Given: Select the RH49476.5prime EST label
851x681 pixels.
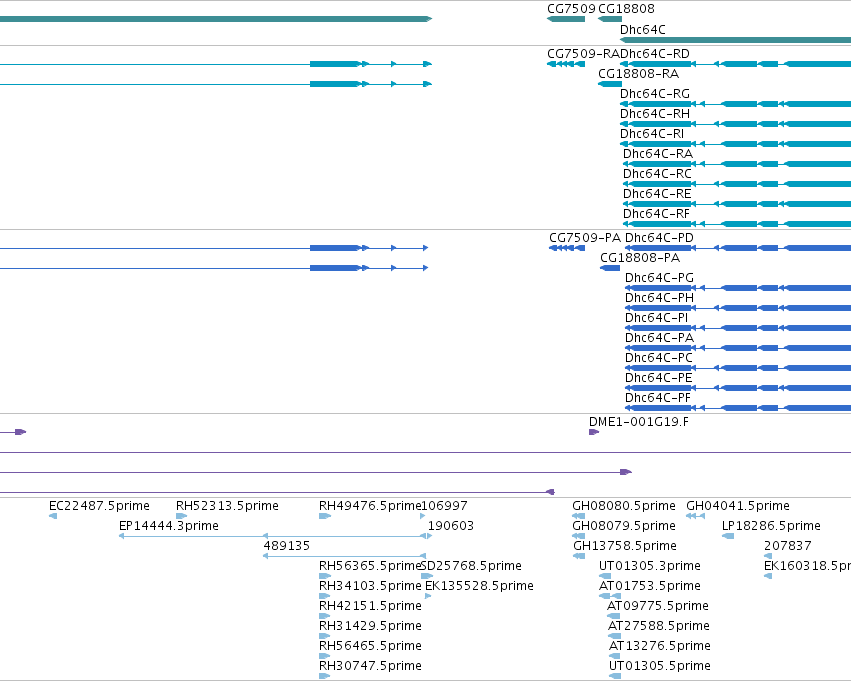Looking at the screenshot, I should 370,506.
